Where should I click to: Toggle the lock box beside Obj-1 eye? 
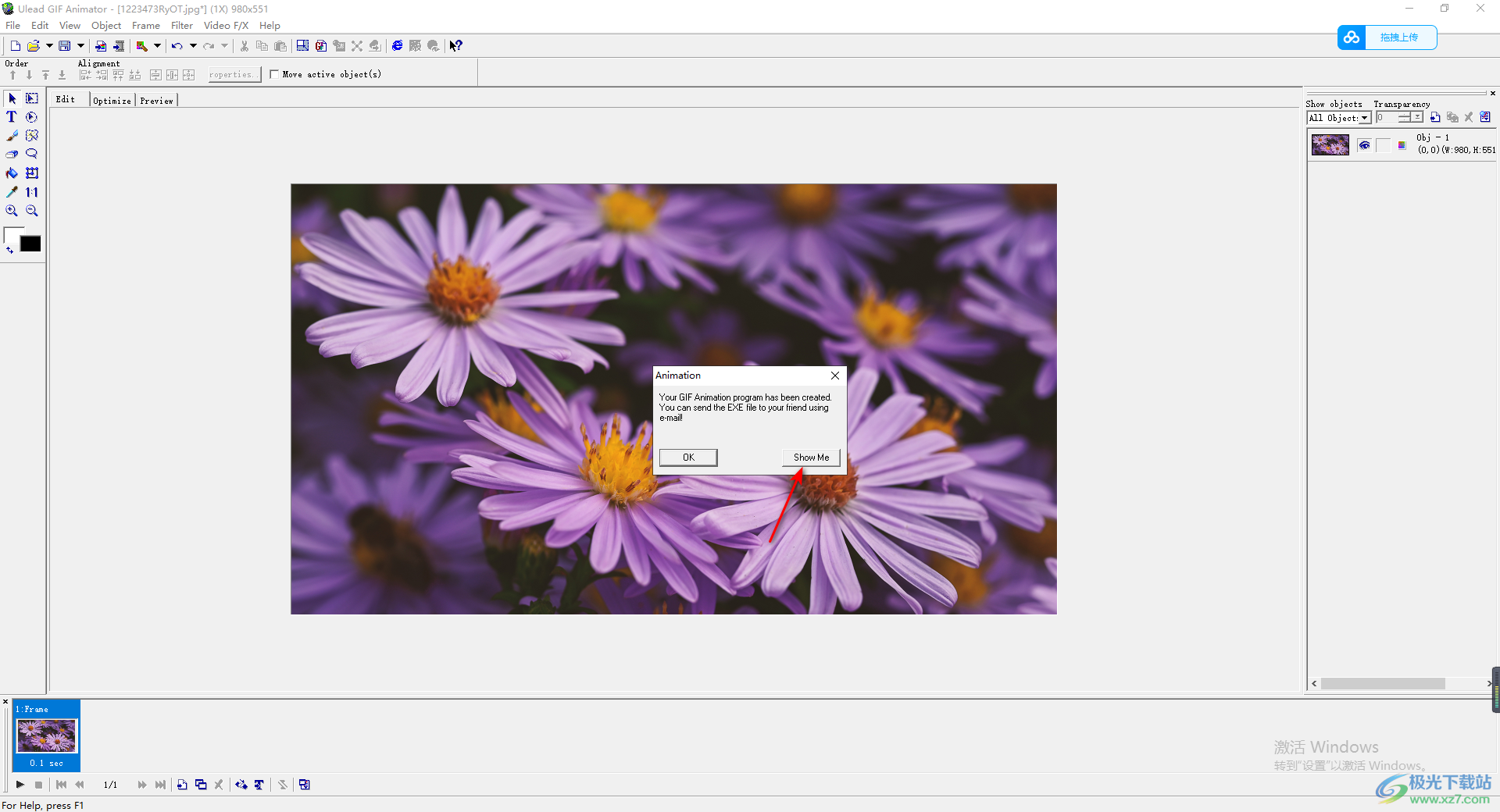(x=1383, y=145)
